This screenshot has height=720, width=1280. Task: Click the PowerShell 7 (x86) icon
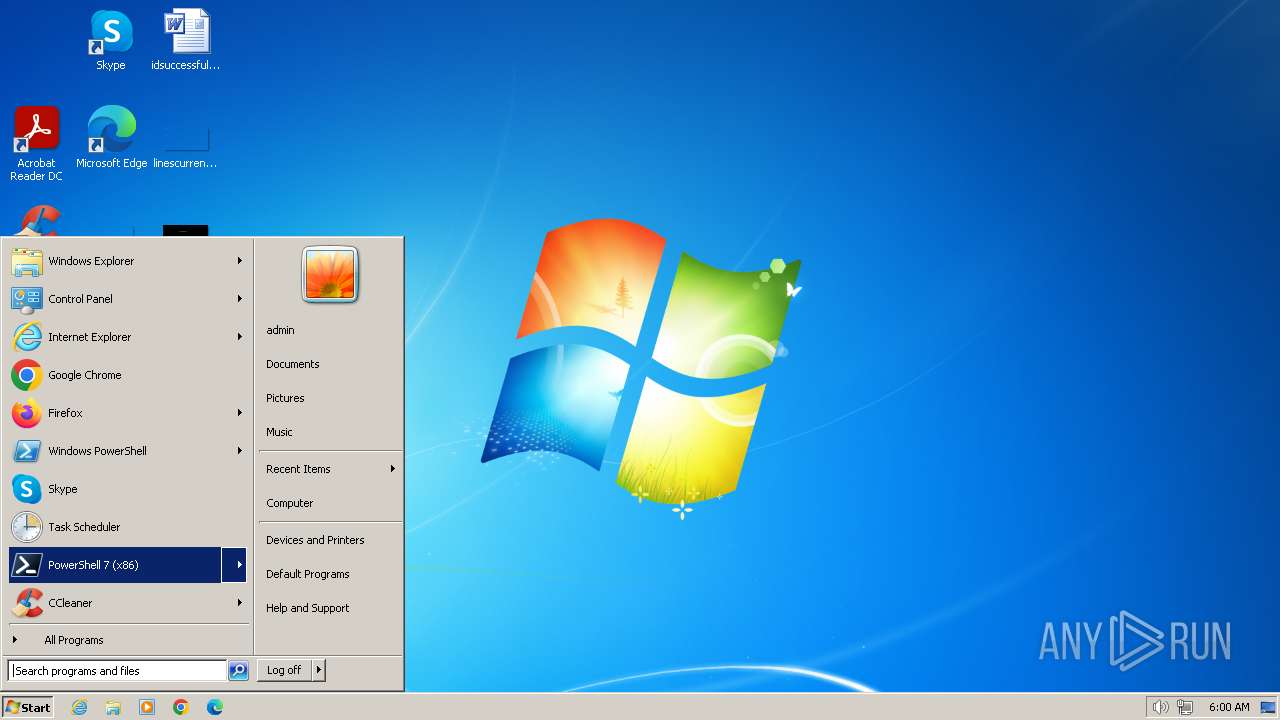click(x=27, y=565)
